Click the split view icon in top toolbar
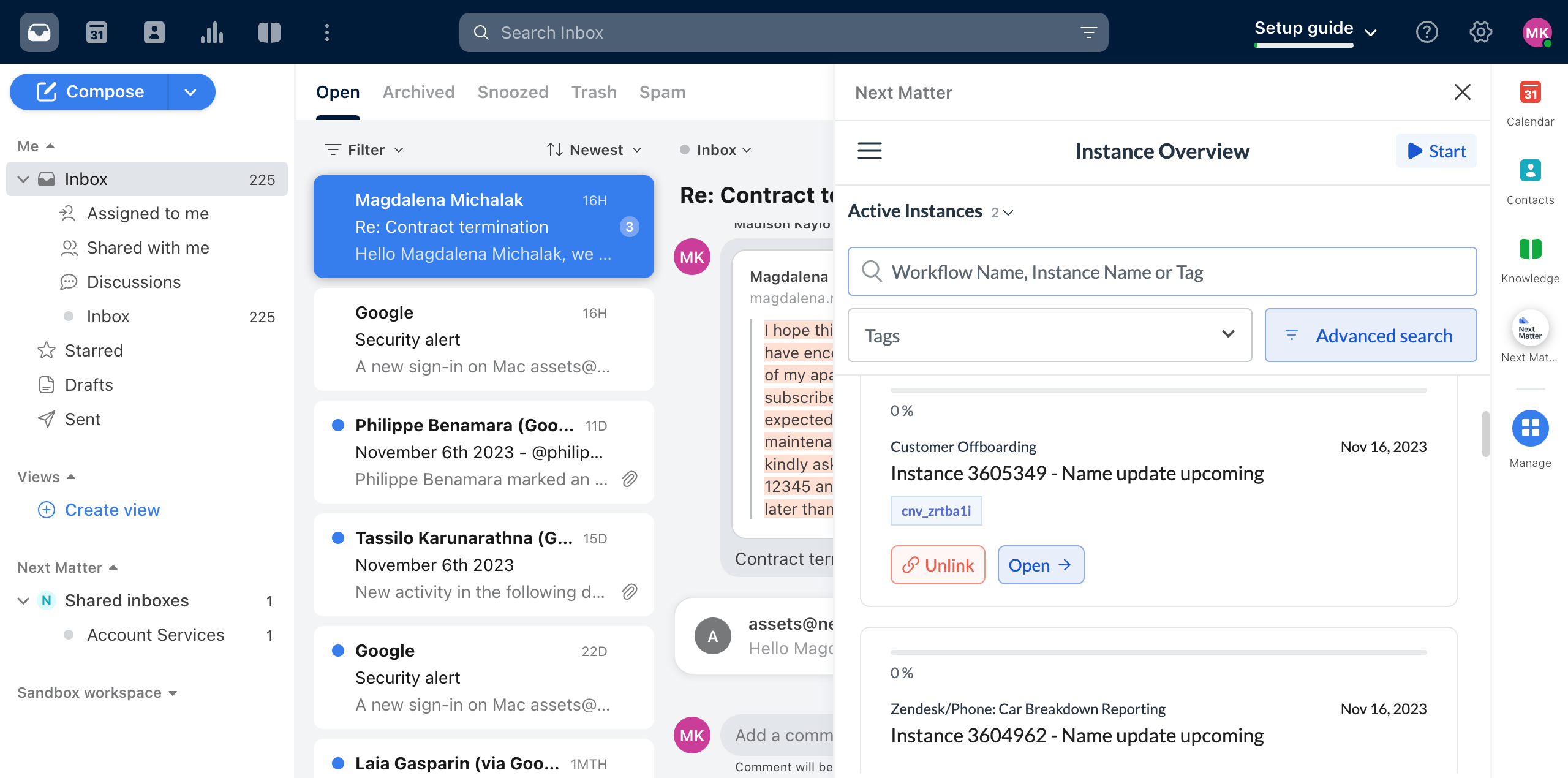This screenshot has height=778, width=1568. tap(269, 32)
